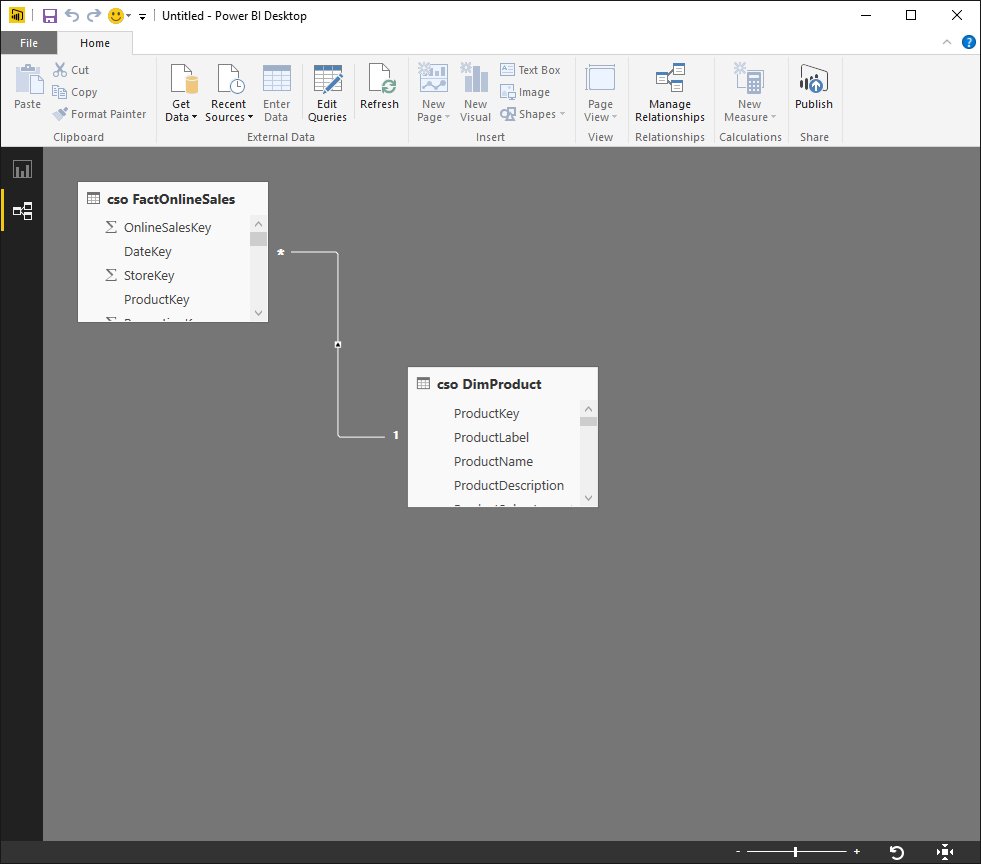Switch to the Home ribbon tab
Screen dimensions: 981x864
(95, 43)
